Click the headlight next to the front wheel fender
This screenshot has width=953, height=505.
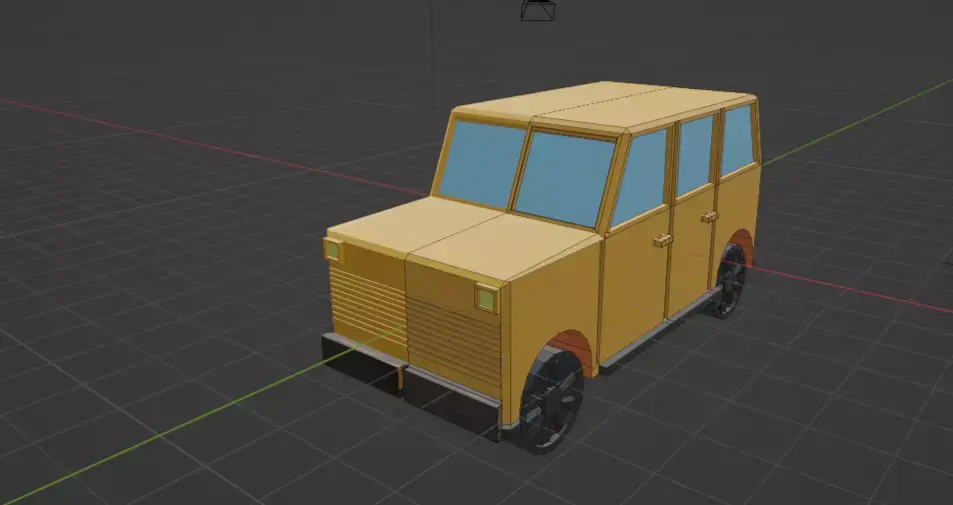[487, 298]
